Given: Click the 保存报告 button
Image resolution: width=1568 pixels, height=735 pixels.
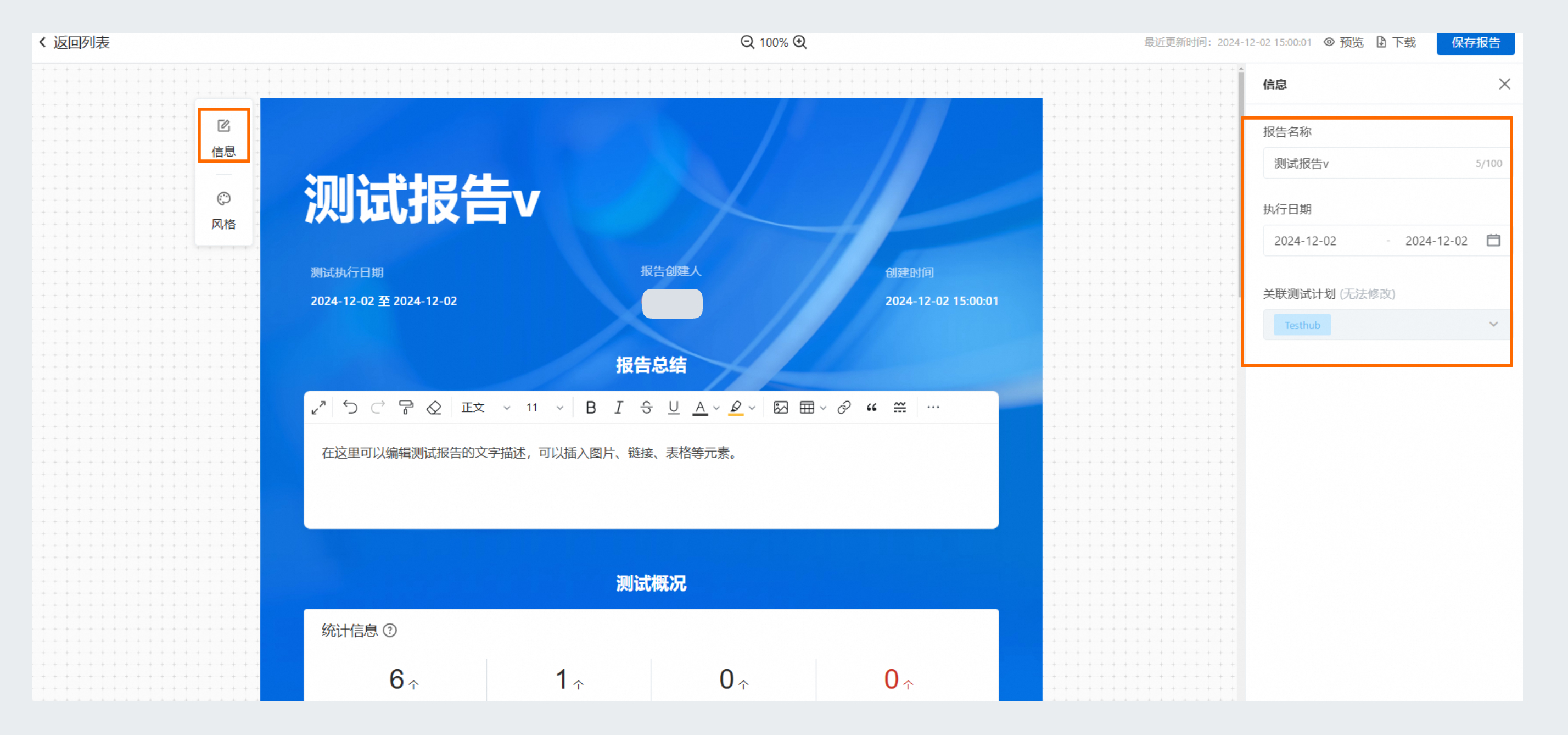Looking at the screenshot, I should point(1475,43).
